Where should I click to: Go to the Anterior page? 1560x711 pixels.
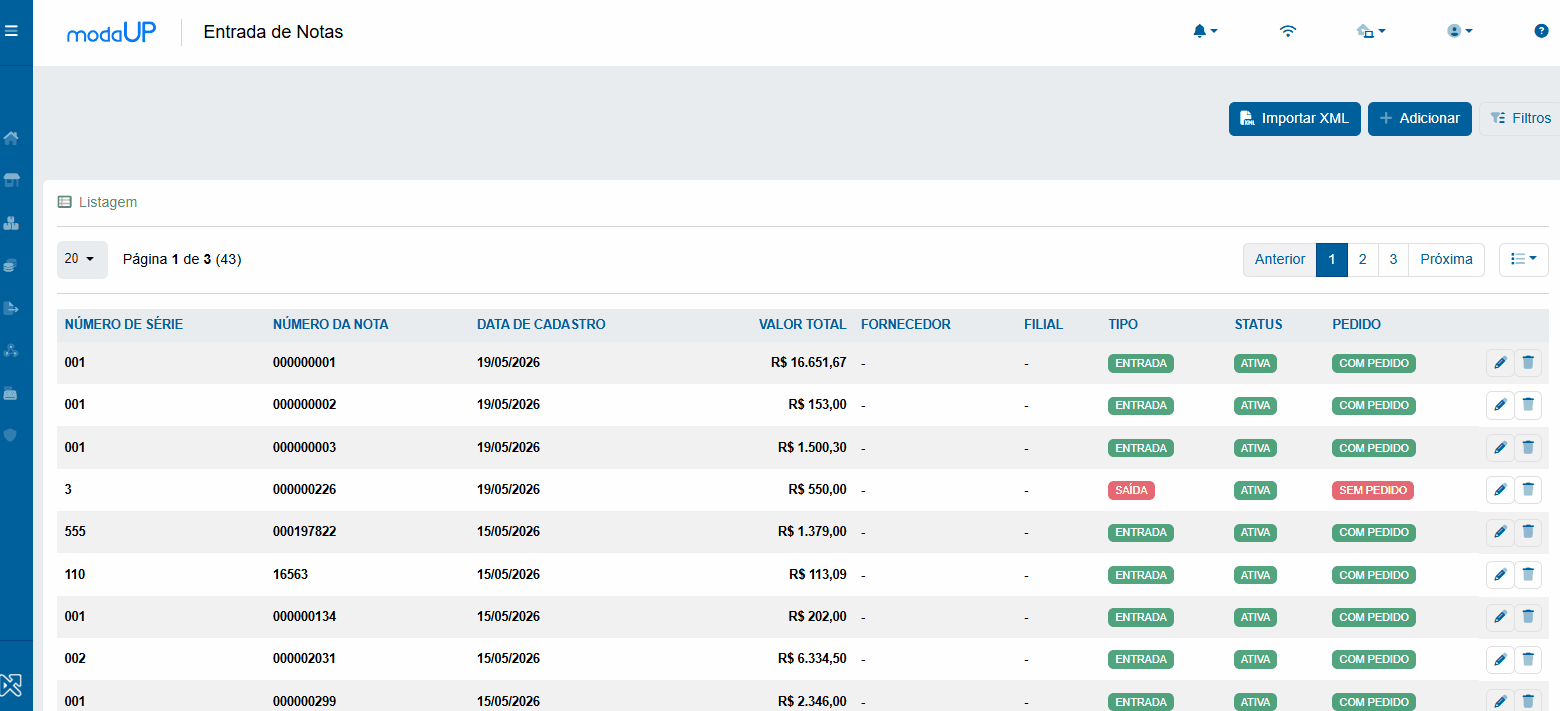coord(1280,259)
